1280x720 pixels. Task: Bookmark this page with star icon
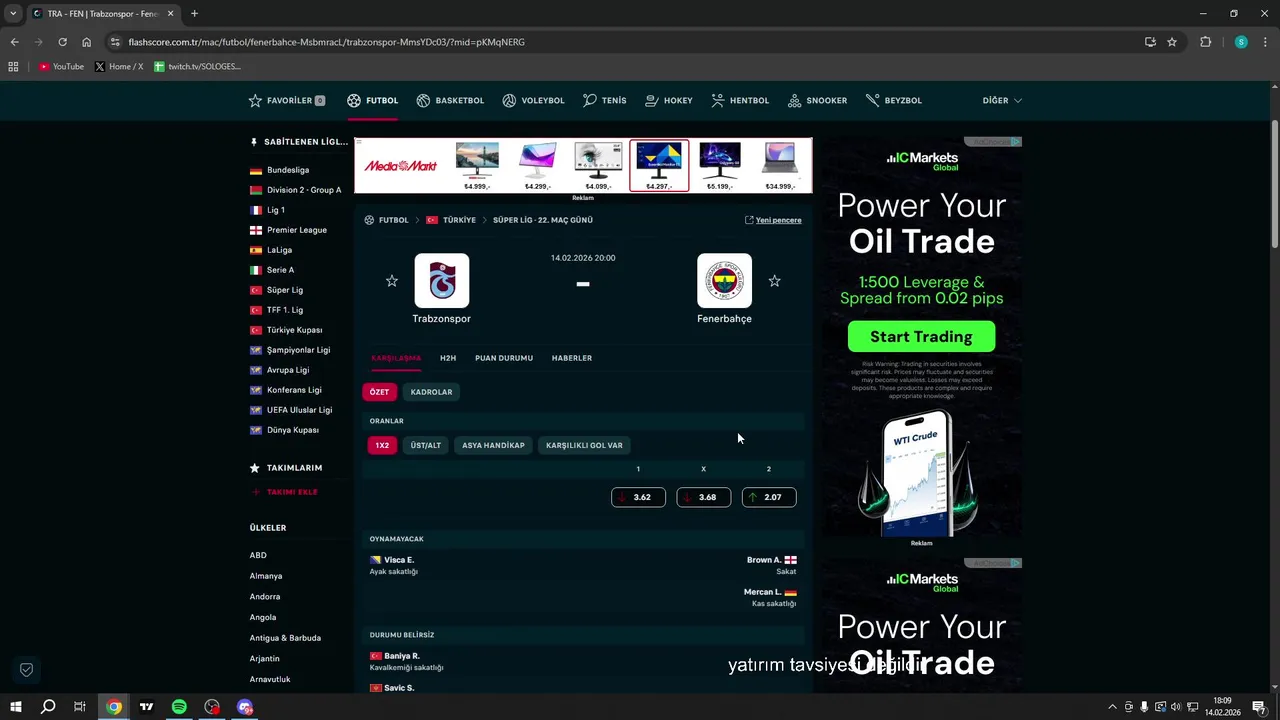(x=1172, y=42)
